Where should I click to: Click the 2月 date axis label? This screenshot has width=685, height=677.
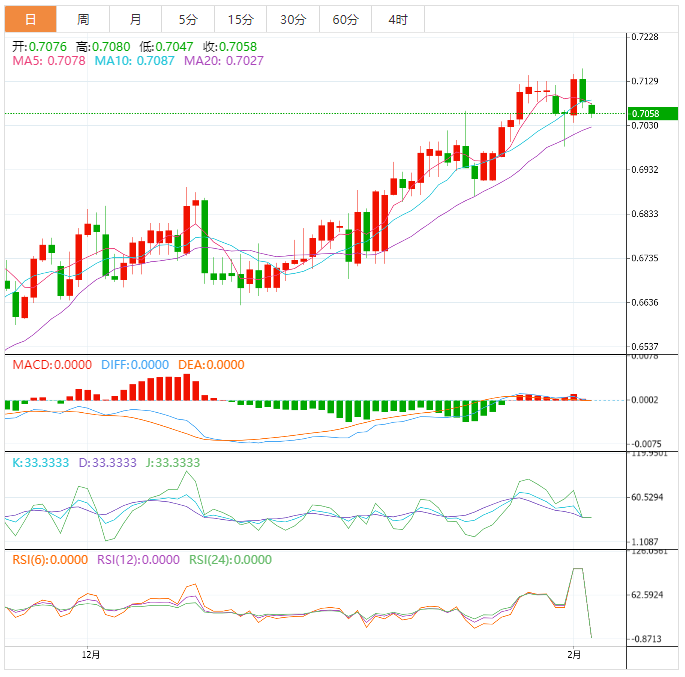coord(573,654)
